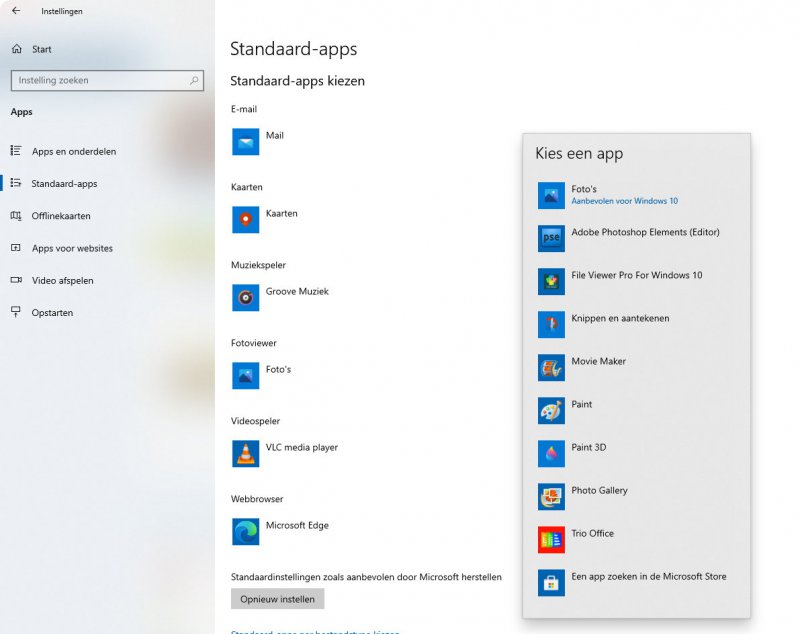
Task: Change default e-mail app labeled Mail
Action: (x=274, y=136)
